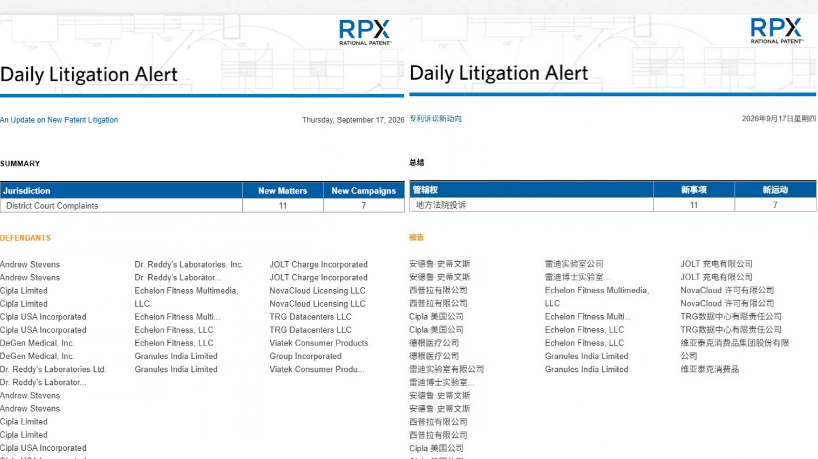Open the "专利诉讼新动向" link
This screenshot has width=818, height=459.
coord(436,118)
